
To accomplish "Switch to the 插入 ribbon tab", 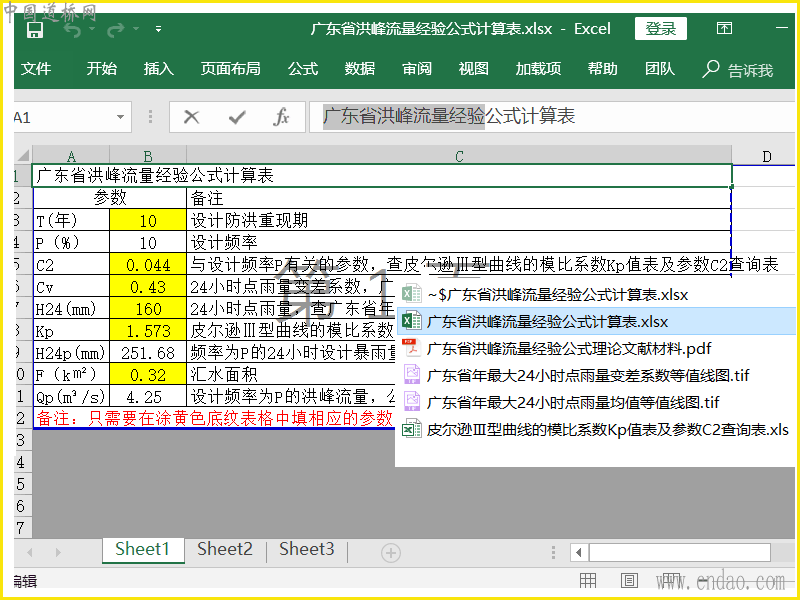I will click(x=159, y=68).
